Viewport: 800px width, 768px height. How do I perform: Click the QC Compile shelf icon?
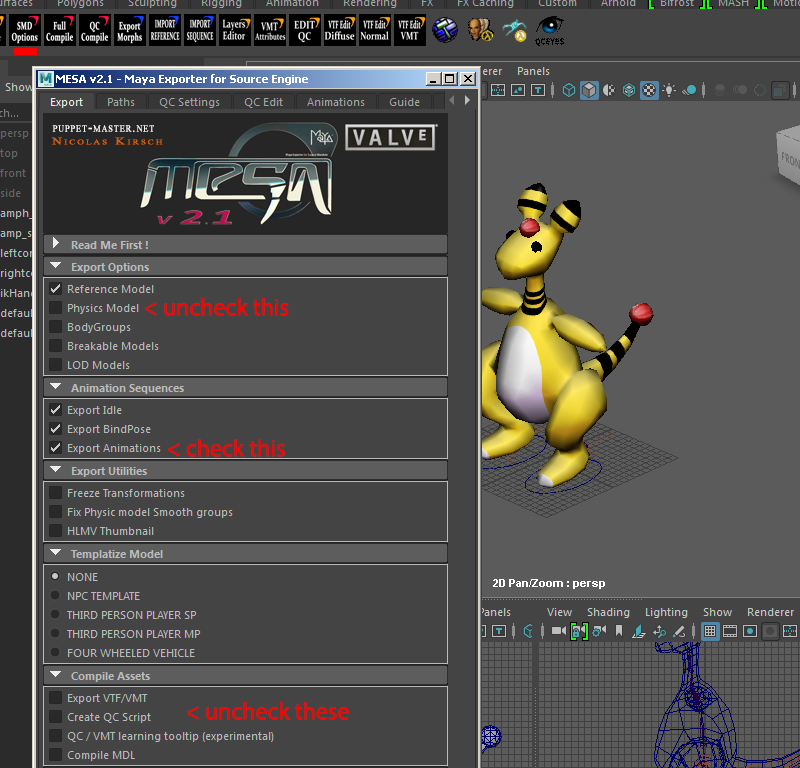pyautogui.click(x=94, y=31)
